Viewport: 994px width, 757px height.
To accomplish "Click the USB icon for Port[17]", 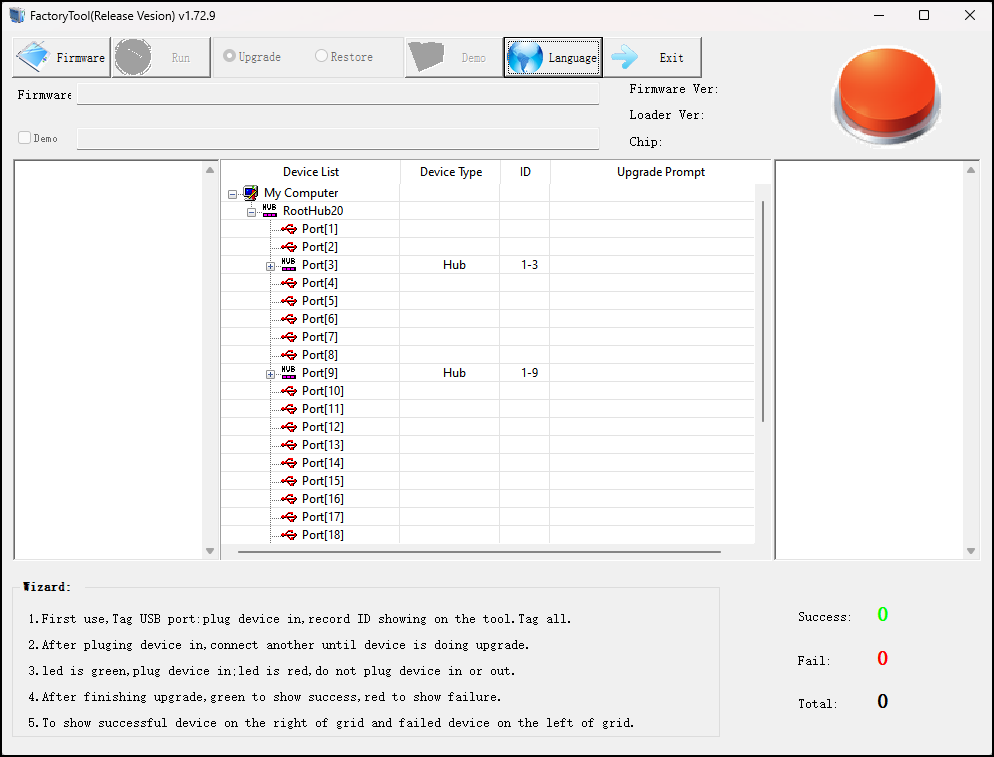I will pos(289,517).
